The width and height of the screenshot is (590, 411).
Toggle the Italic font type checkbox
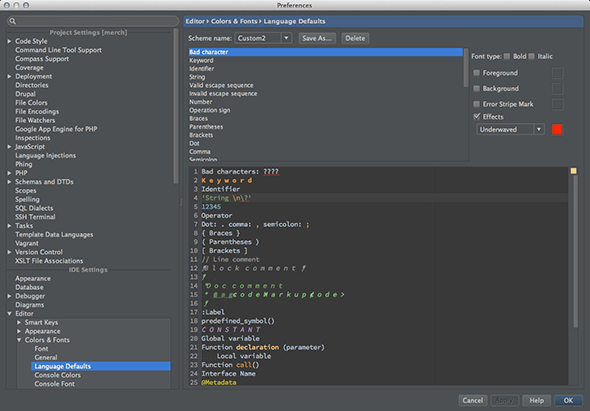[531, 56]
